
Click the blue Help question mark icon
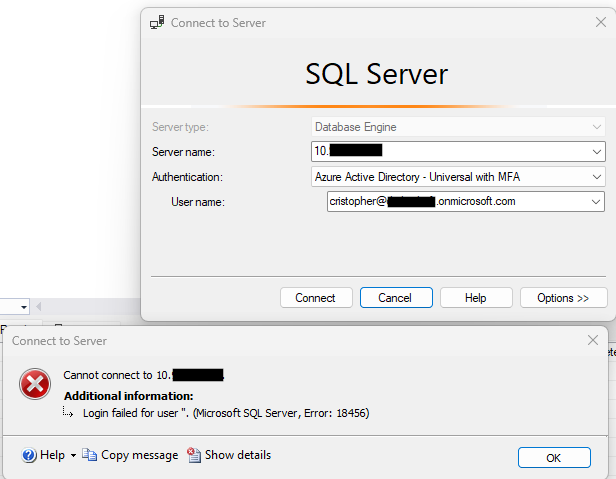(x=29, y=455)
